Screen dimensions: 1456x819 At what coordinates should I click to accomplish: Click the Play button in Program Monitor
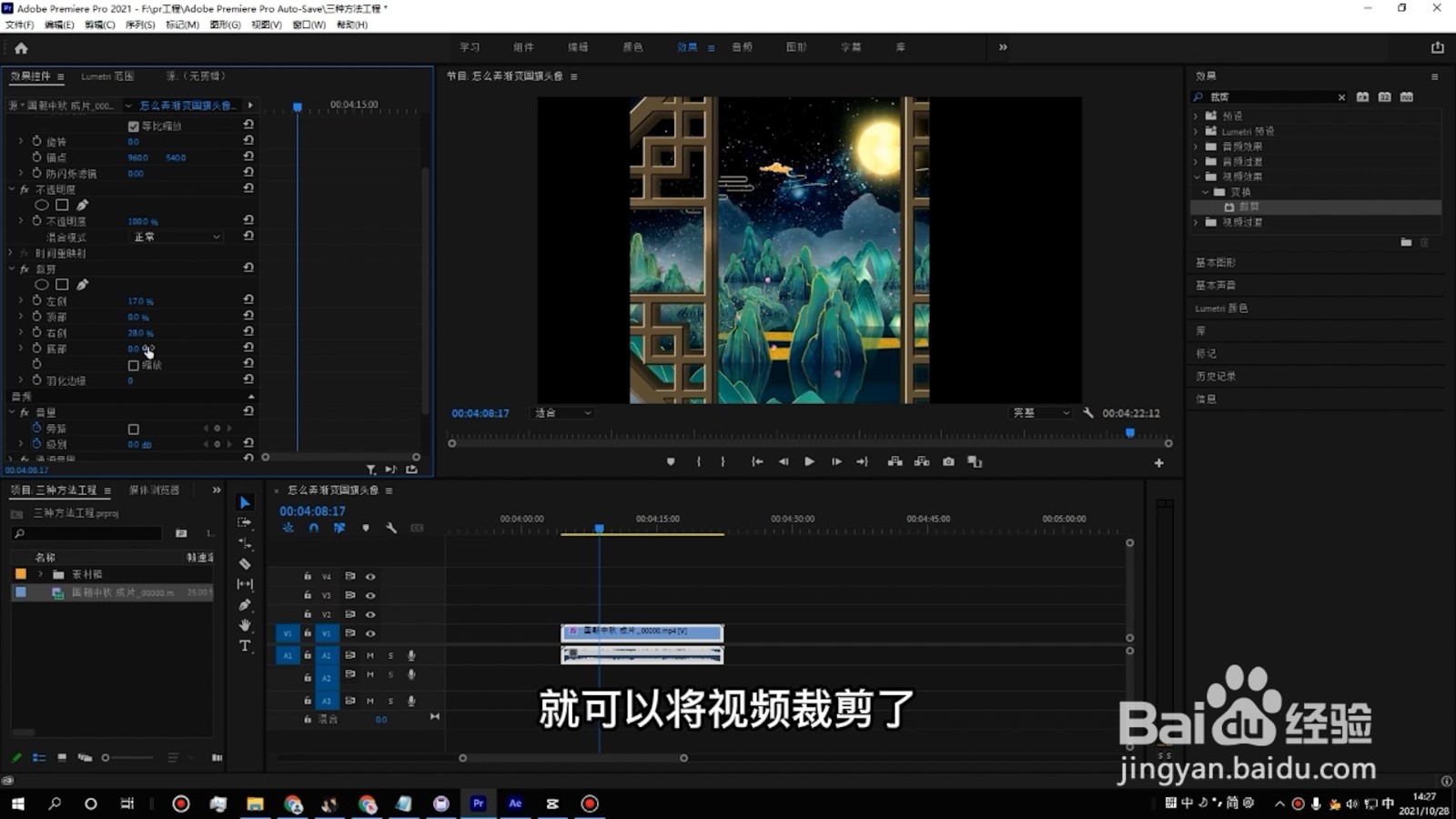click(x=809, y=462)
